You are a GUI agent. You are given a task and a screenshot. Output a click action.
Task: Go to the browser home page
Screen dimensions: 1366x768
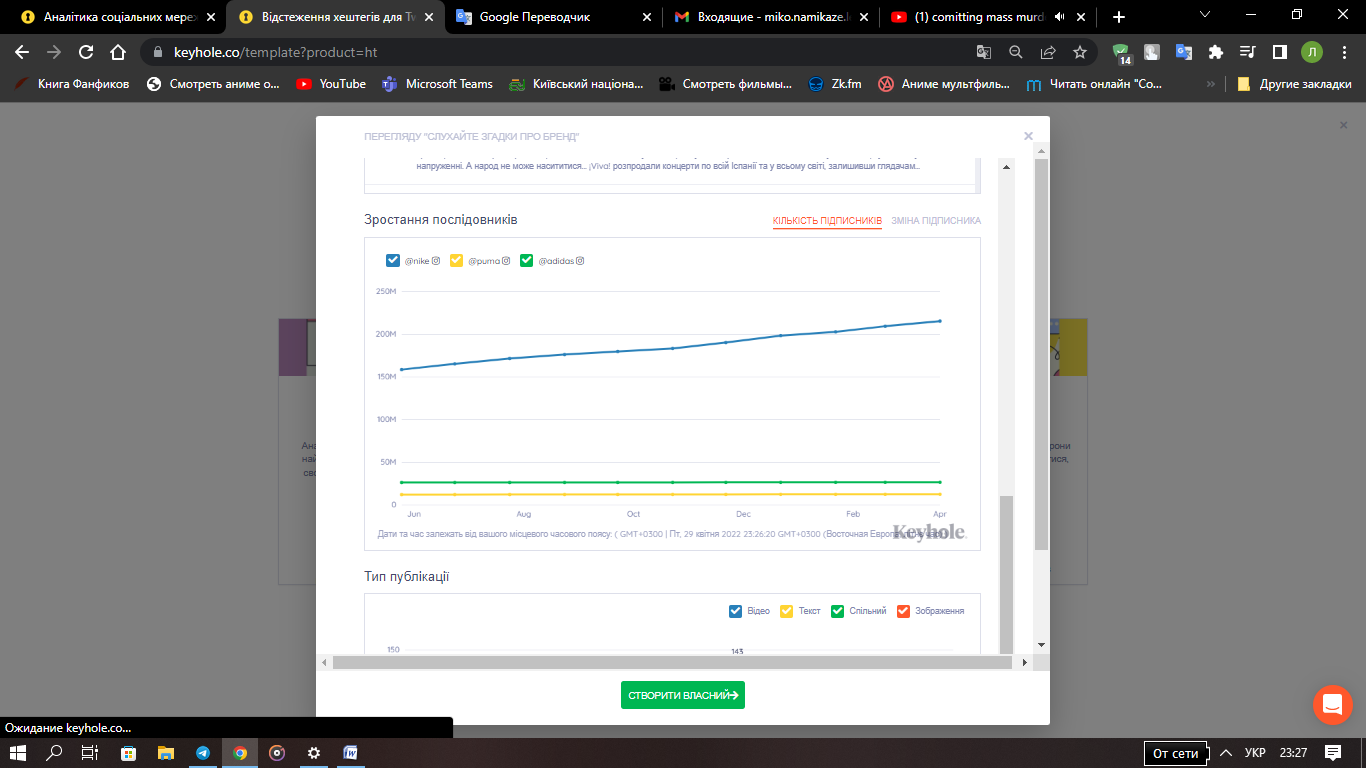pyautogui.click(x=118, y=52)
